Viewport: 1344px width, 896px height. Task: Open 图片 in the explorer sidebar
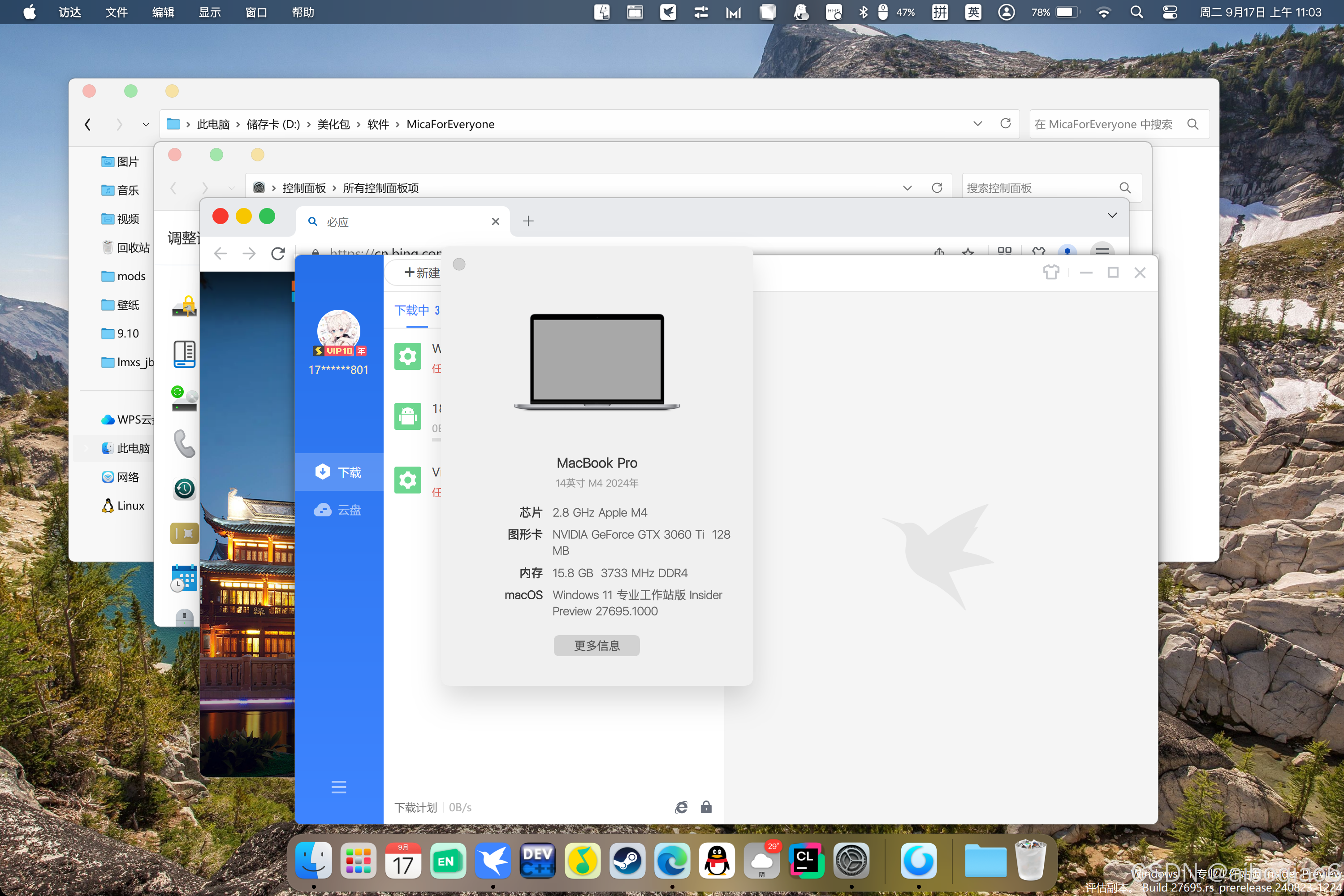click(121, 162)
